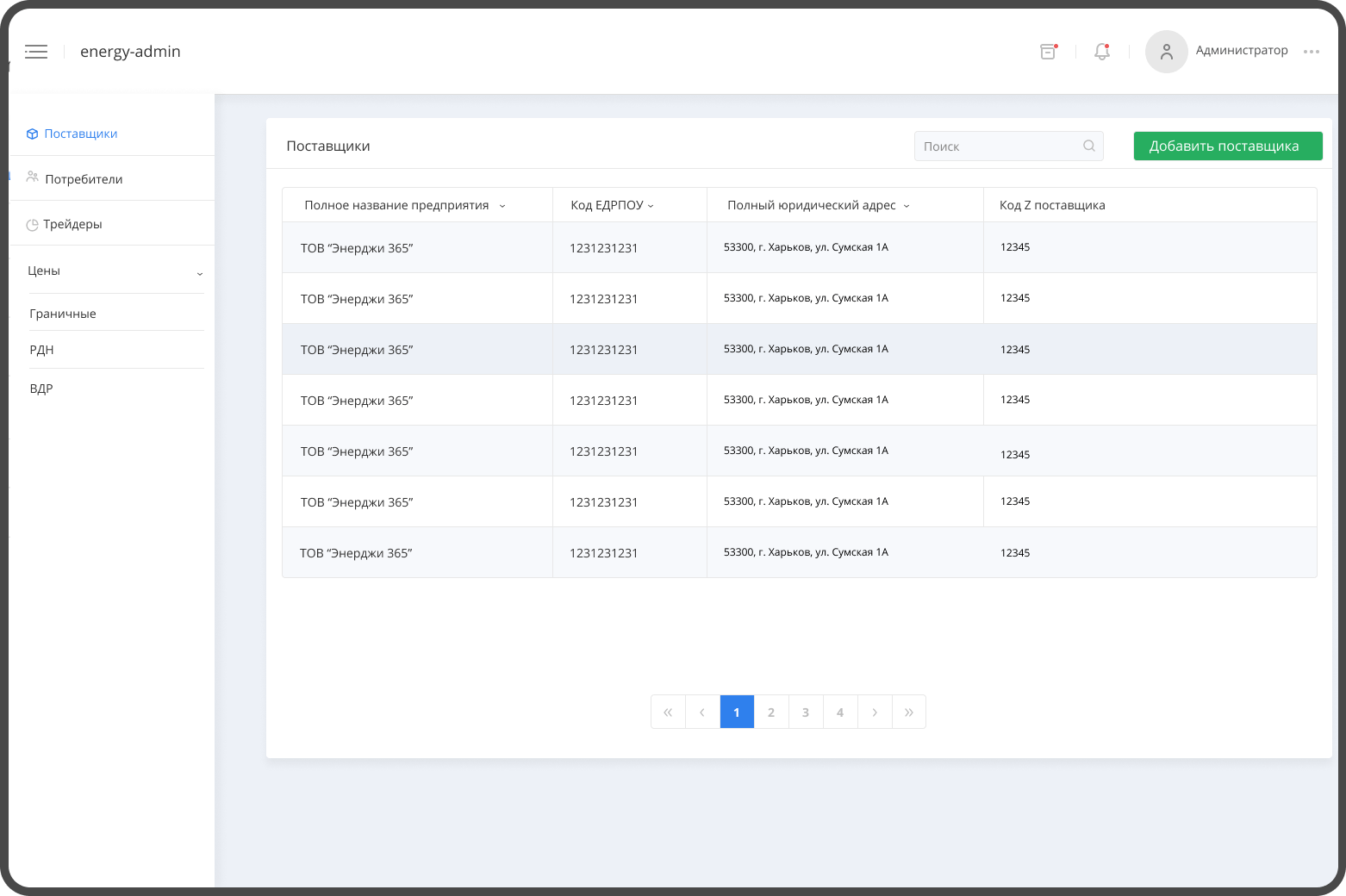This screenshot has height=896, width=1346.
Task: Open the hamburger menu icon
Action: click(x=36, y=52)
